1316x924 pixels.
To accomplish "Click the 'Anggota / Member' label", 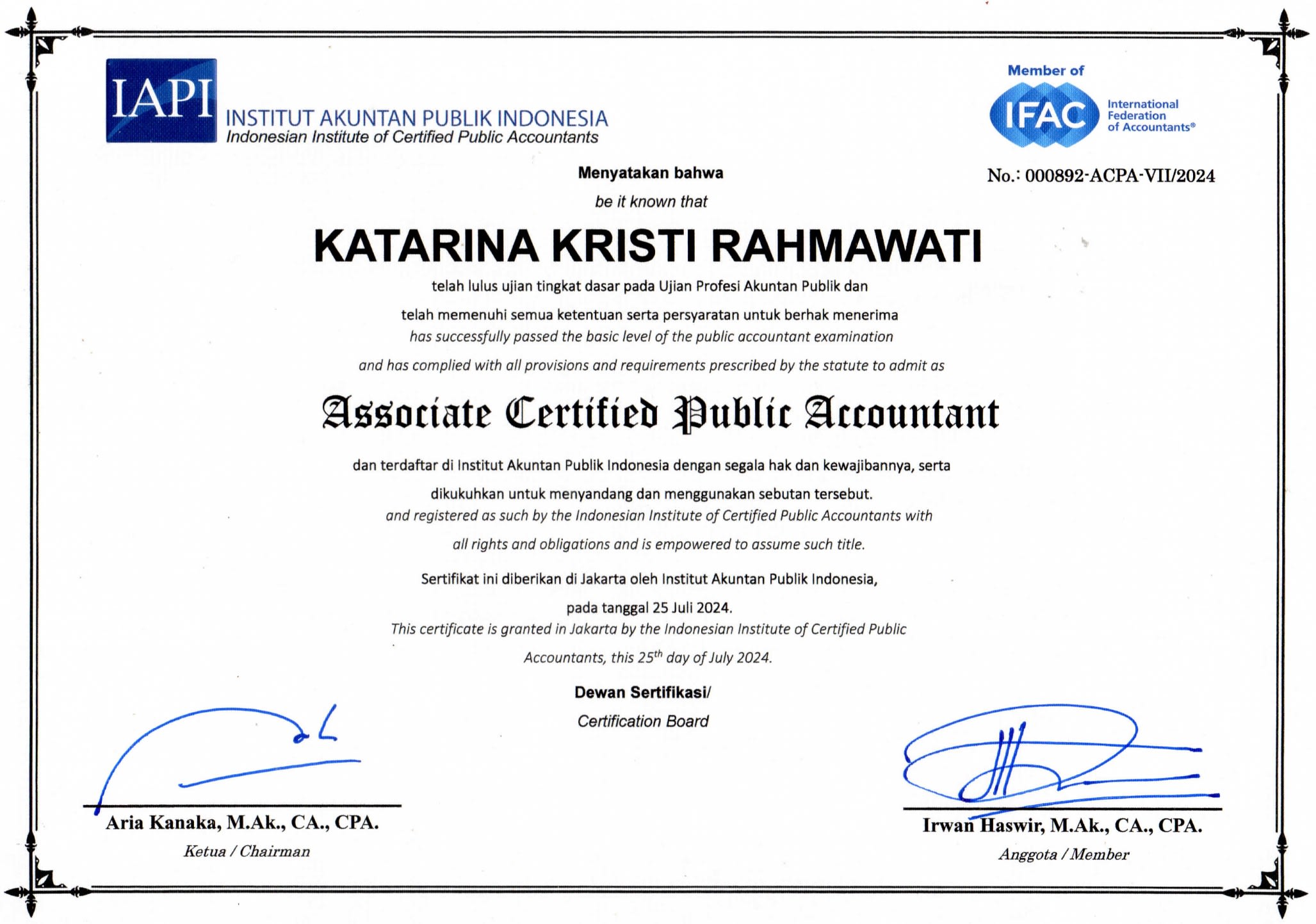I will (x=1064, y=855).
